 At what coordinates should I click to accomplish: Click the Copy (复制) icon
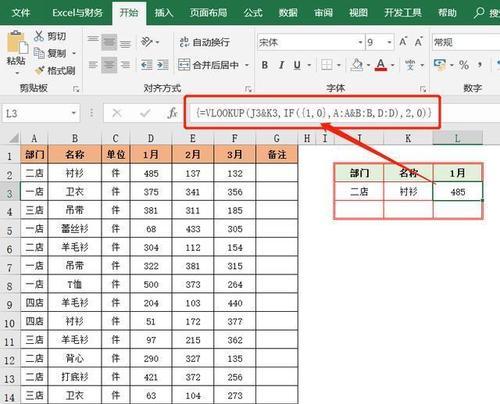[x=39, y=53]
